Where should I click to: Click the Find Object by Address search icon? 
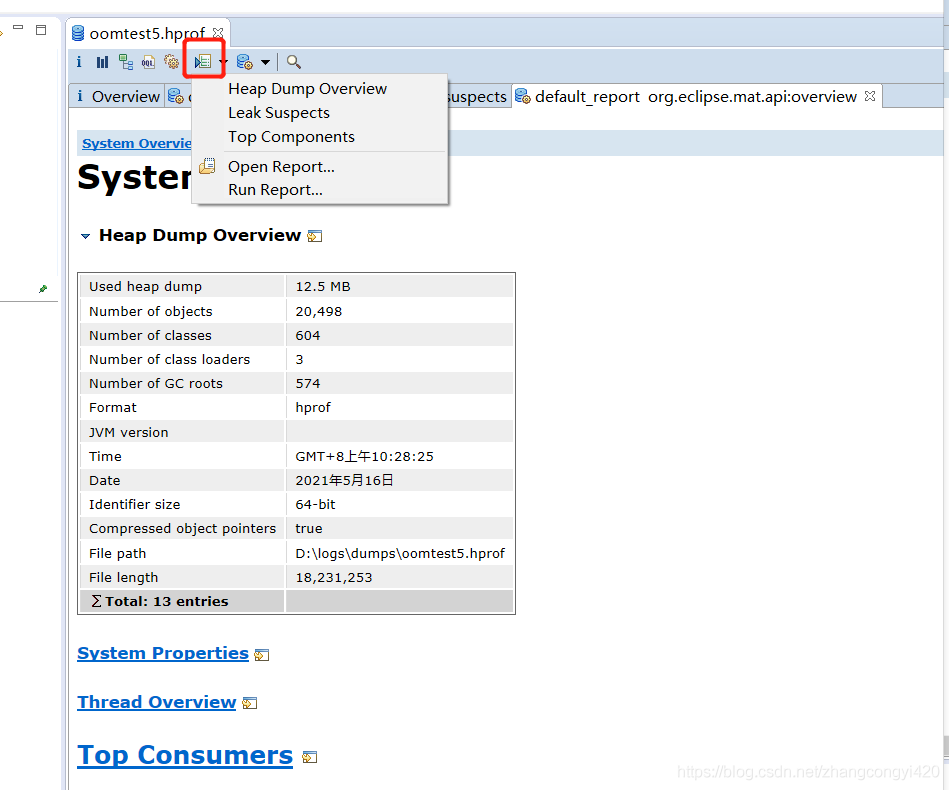point(294,62)
